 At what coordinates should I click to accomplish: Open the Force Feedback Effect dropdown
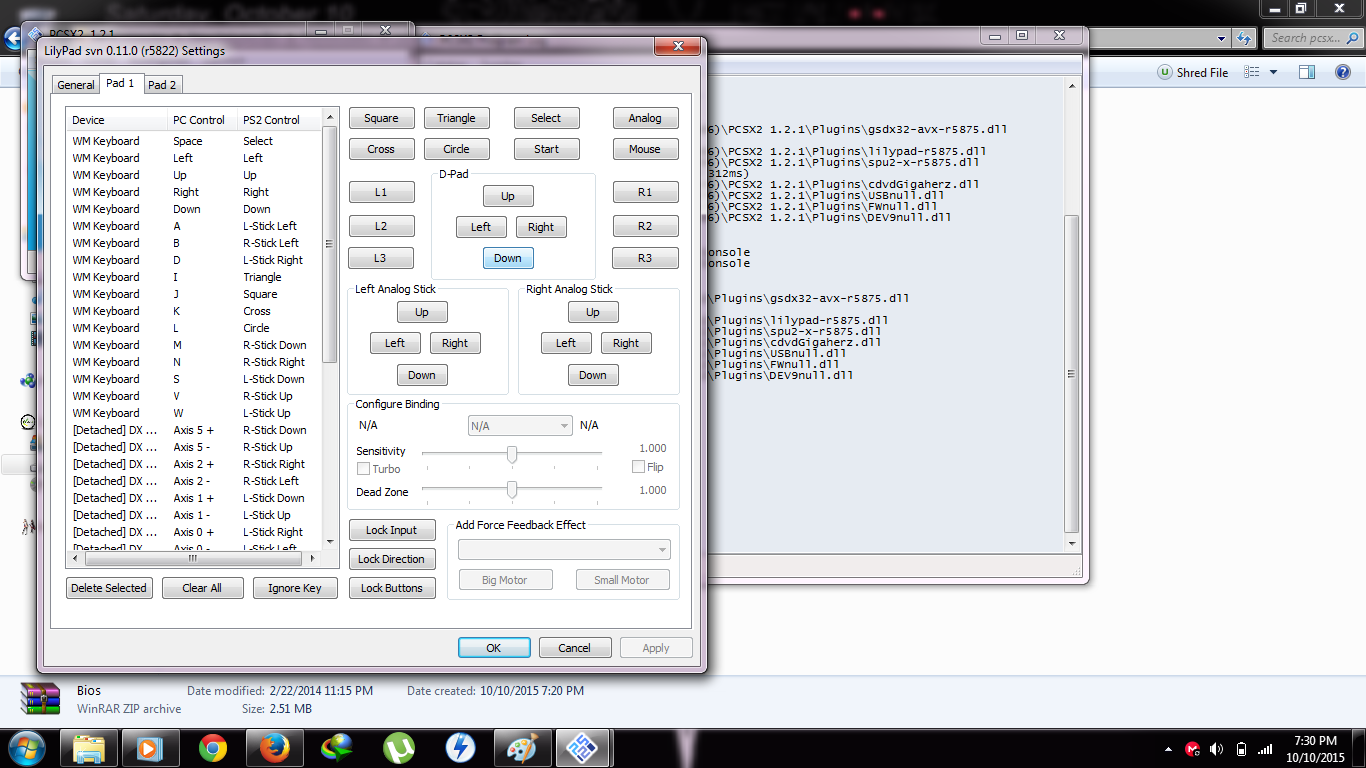[x=564, y=550]
